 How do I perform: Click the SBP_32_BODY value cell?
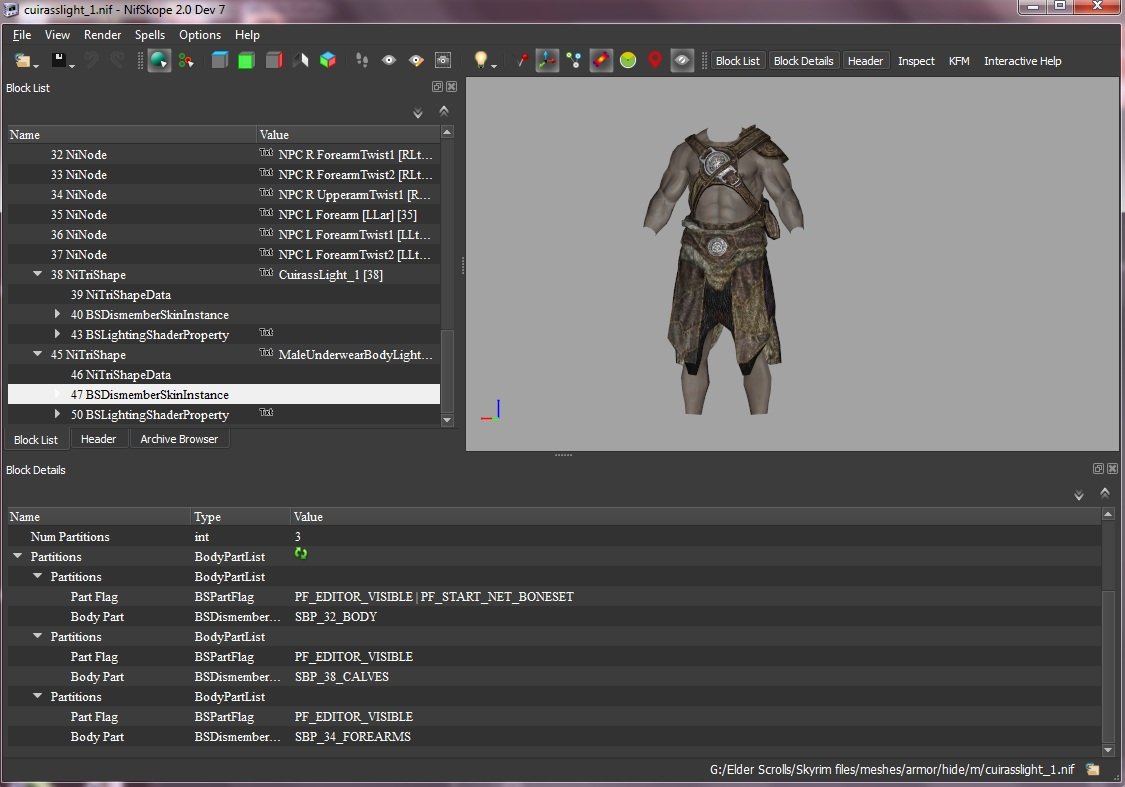336,616
